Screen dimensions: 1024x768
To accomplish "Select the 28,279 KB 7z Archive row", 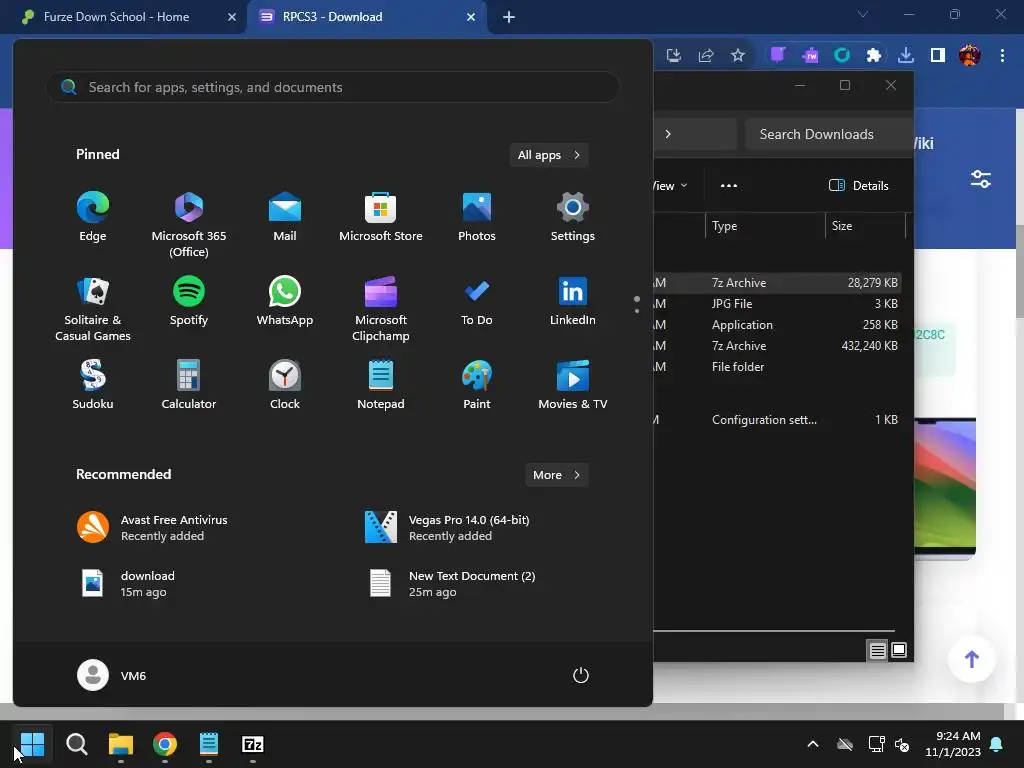I will [x=777, y=283].
